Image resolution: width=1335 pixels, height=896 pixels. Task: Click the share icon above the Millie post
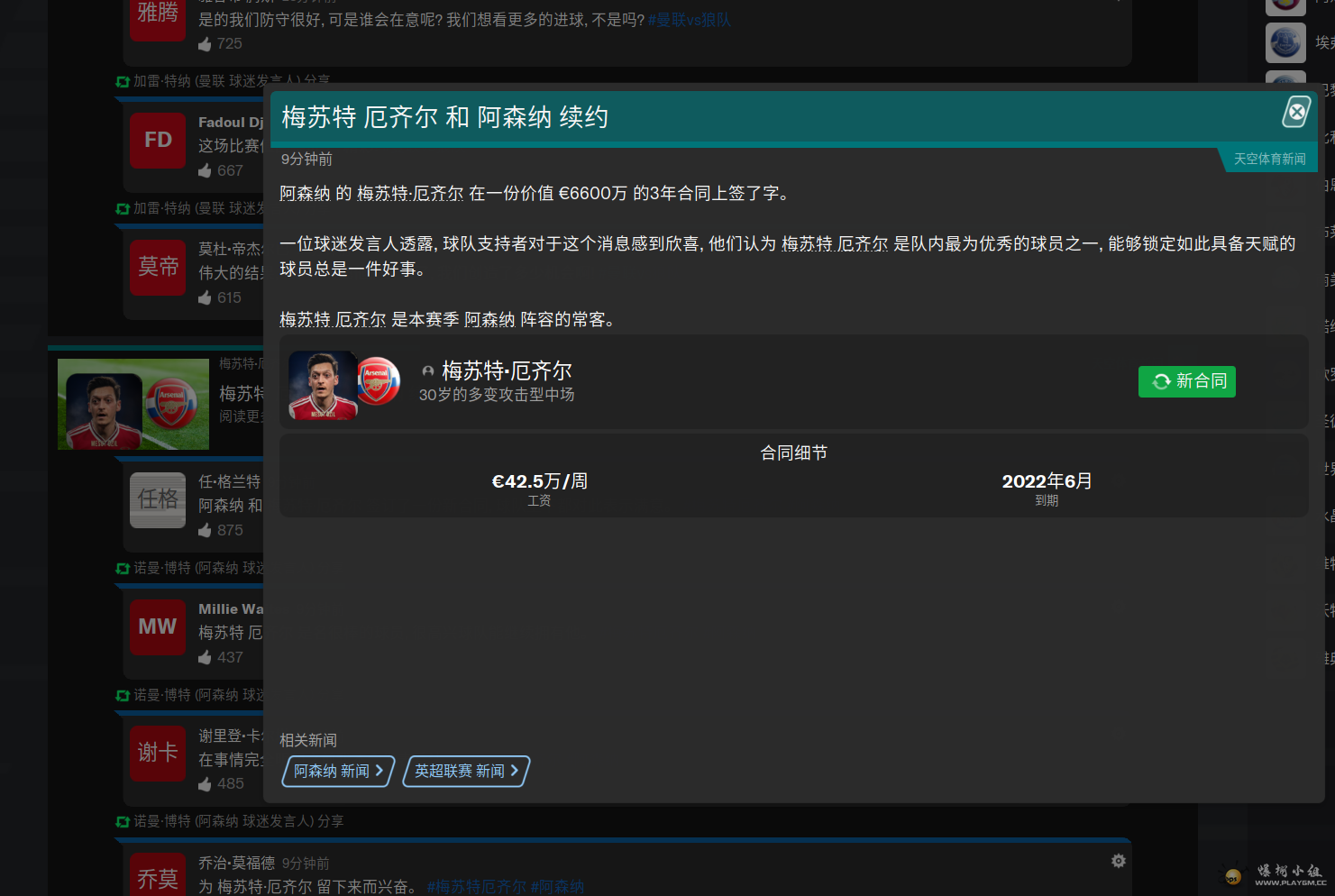(x=123, y=568)
